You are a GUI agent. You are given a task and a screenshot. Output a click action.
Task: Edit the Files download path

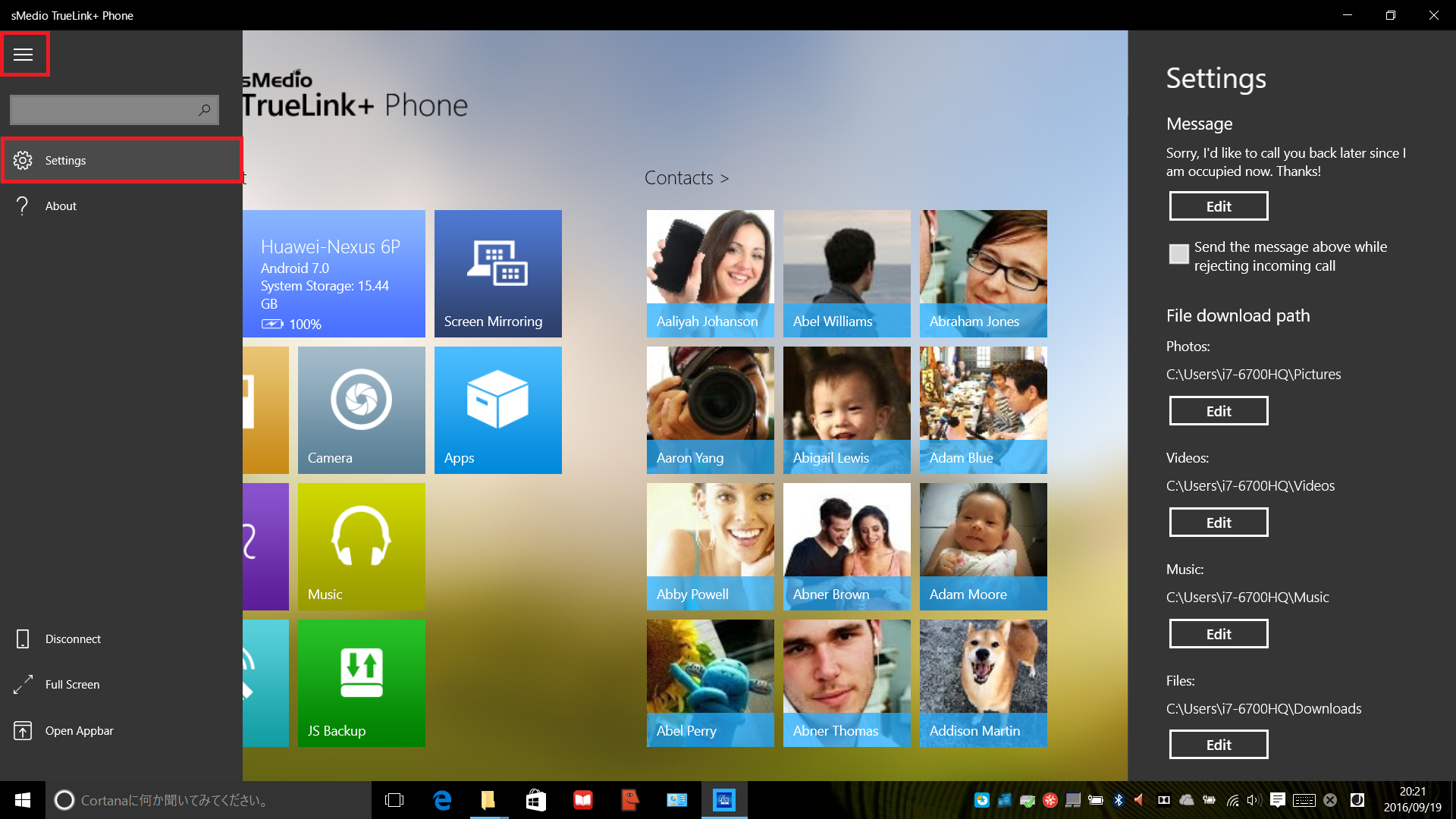pos(1219,745)
